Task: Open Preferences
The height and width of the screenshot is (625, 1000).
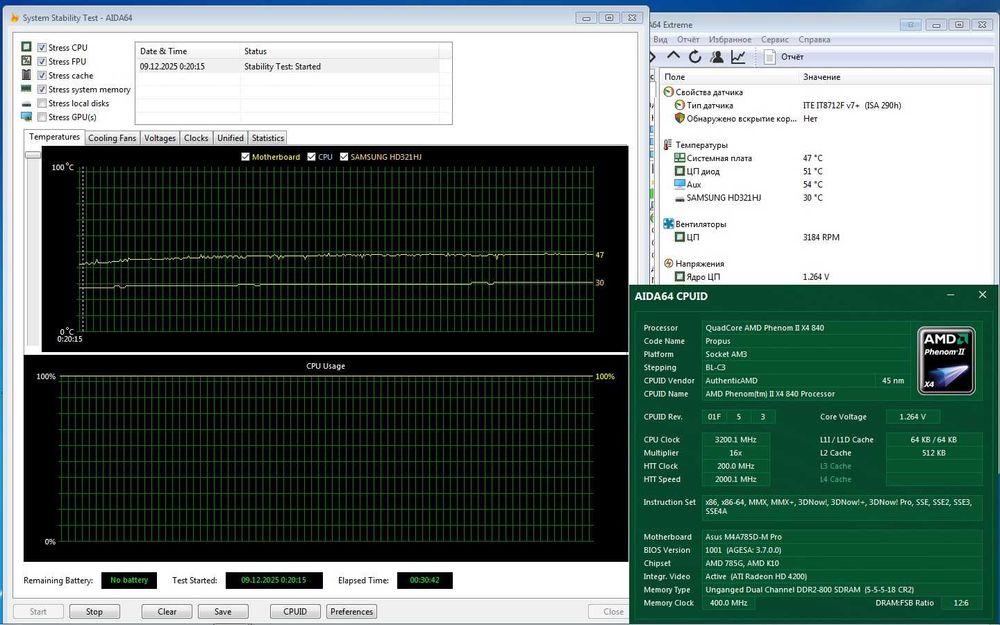Action: [351, 612]
